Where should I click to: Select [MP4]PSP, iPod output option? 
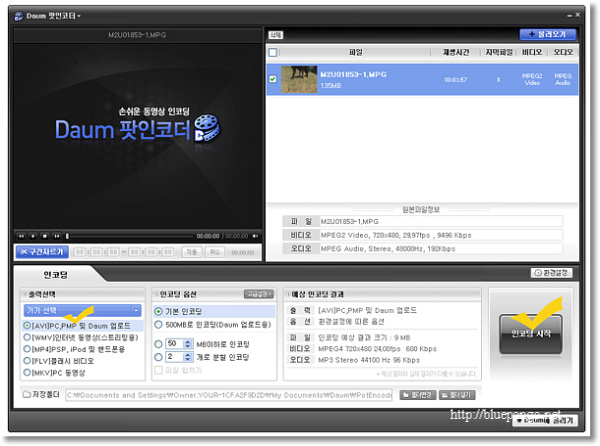pos(74,349)
